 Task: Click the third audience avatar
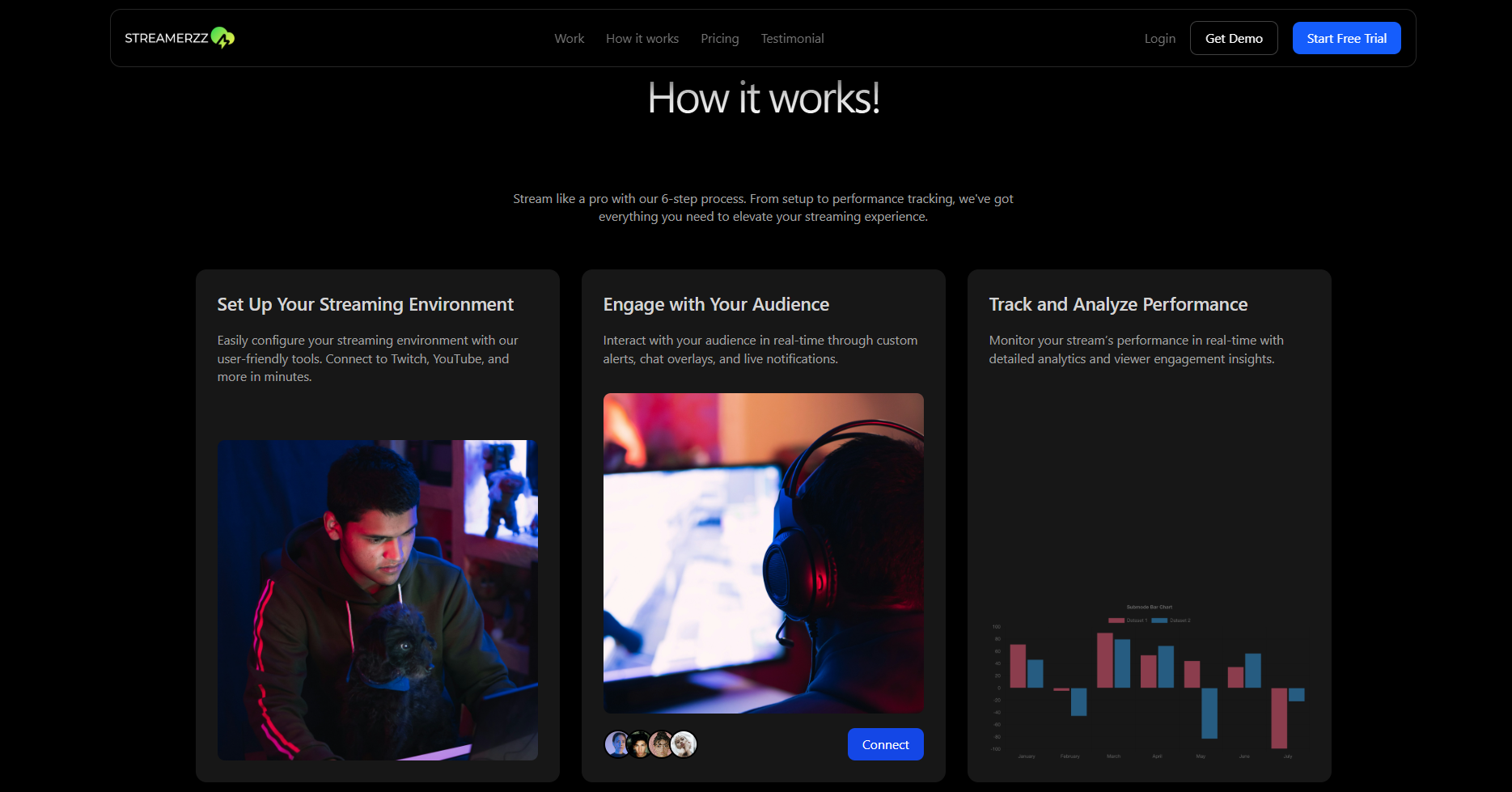(662, 744)
